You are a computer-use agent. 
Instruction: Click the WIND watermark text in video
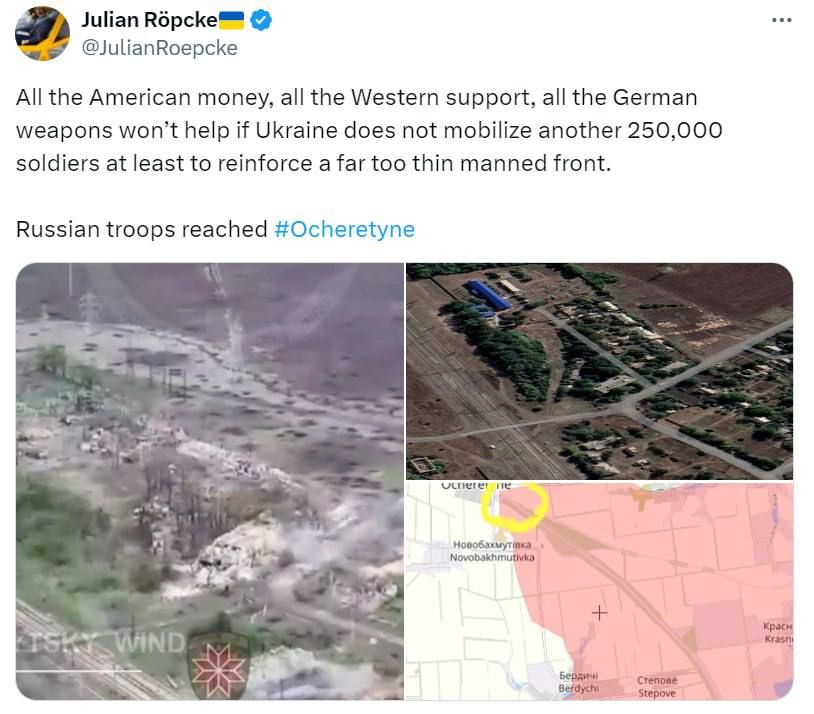coord(150,643)
